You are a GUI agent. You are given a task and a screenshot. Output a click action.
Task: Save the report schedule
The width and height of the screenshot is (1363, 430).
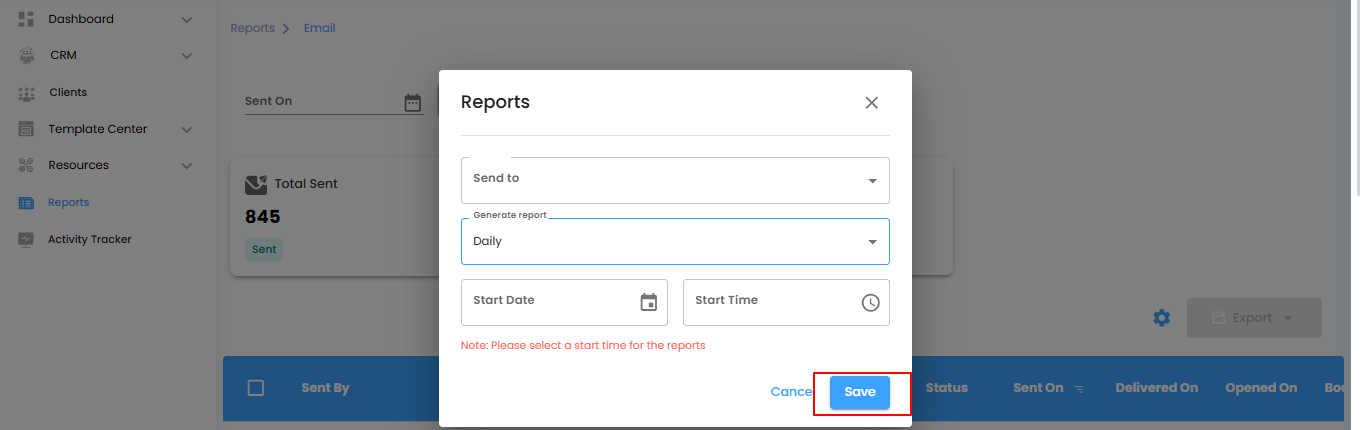[859, 392]
